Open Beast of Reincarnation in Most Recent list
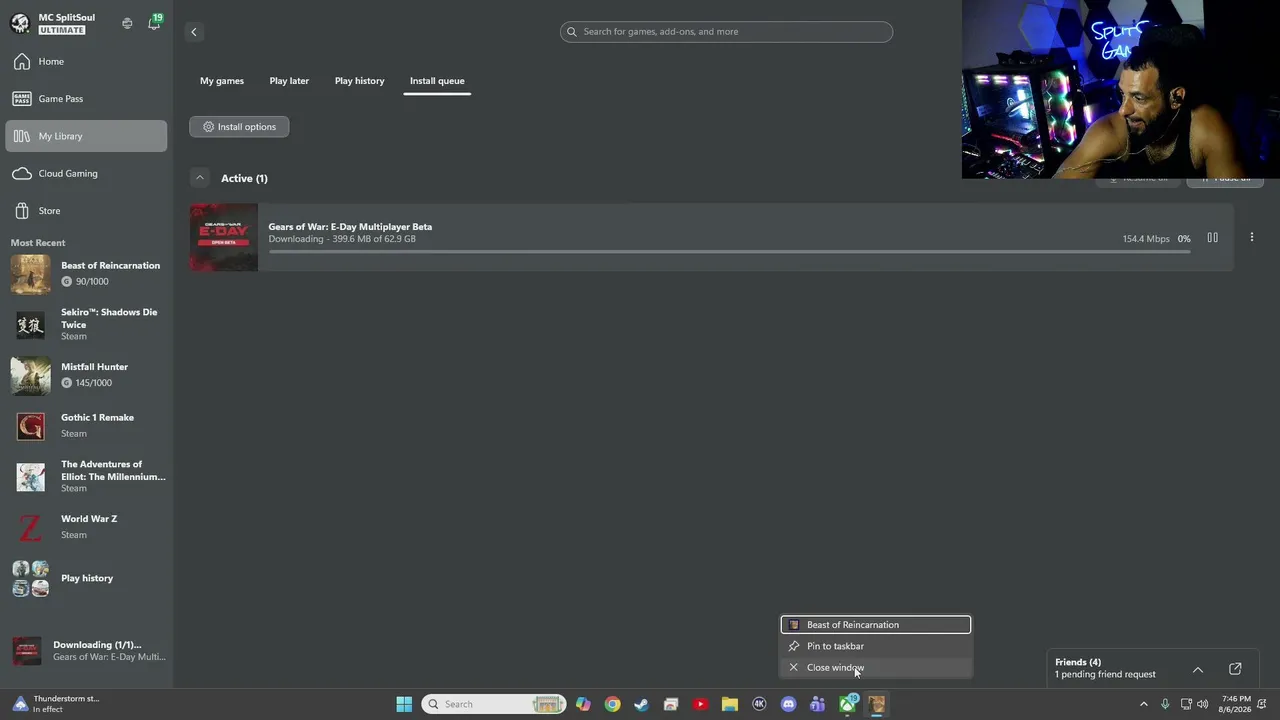This screenshot has height=720, width=1280. 86,273
